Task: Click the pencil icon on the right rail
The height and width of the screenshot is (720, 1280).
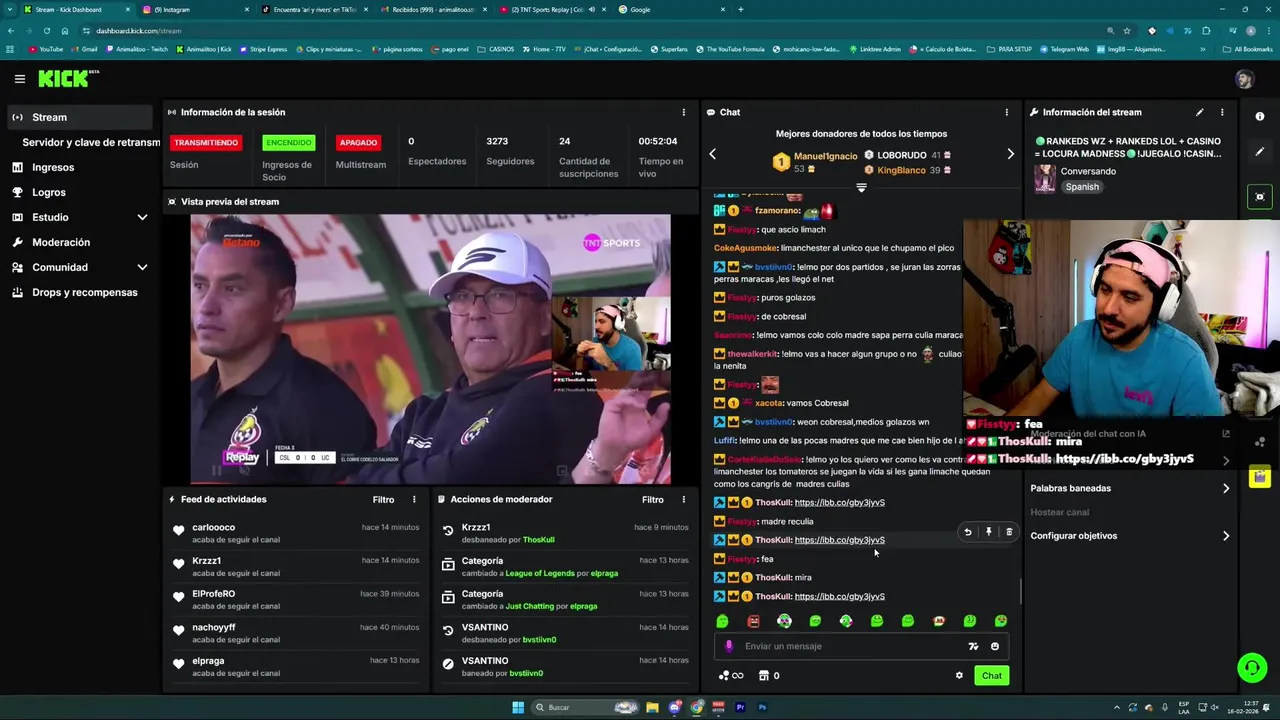Action: tap(1260, 152)
